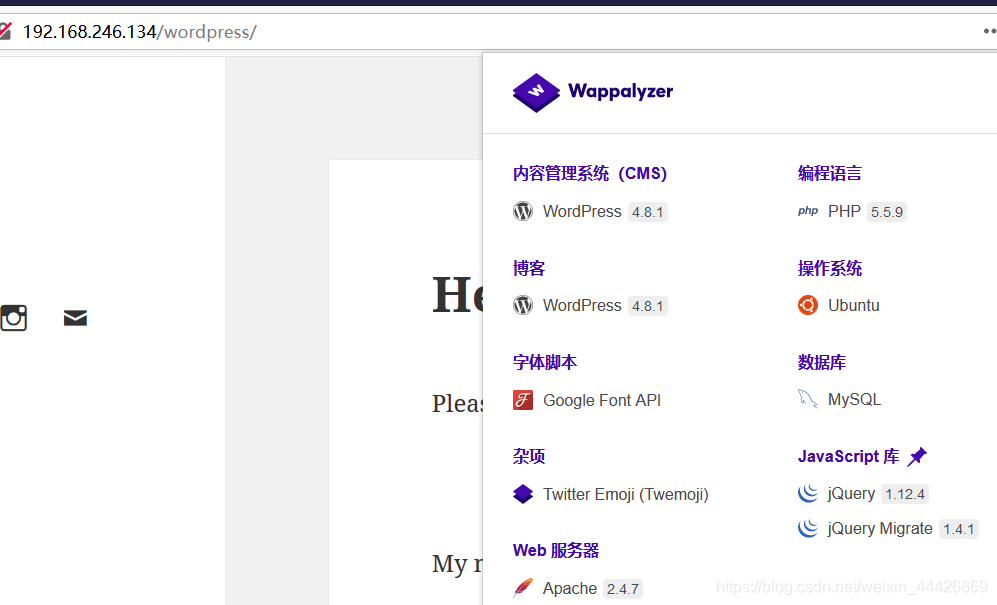
Task: Click the WordPress link under CMS
Action: click(582, 211)
